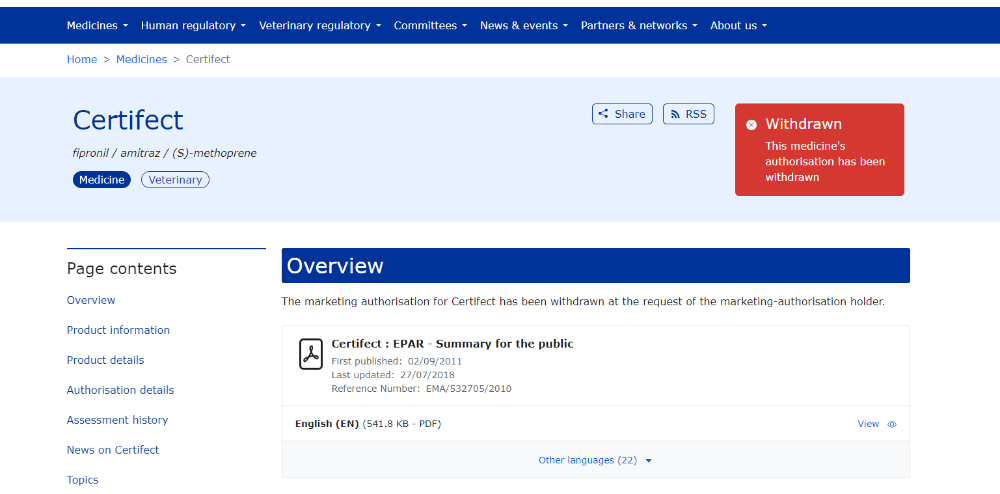Expand the Veterinary regulatory menu
1000x494 pixels.
(319, 25)
